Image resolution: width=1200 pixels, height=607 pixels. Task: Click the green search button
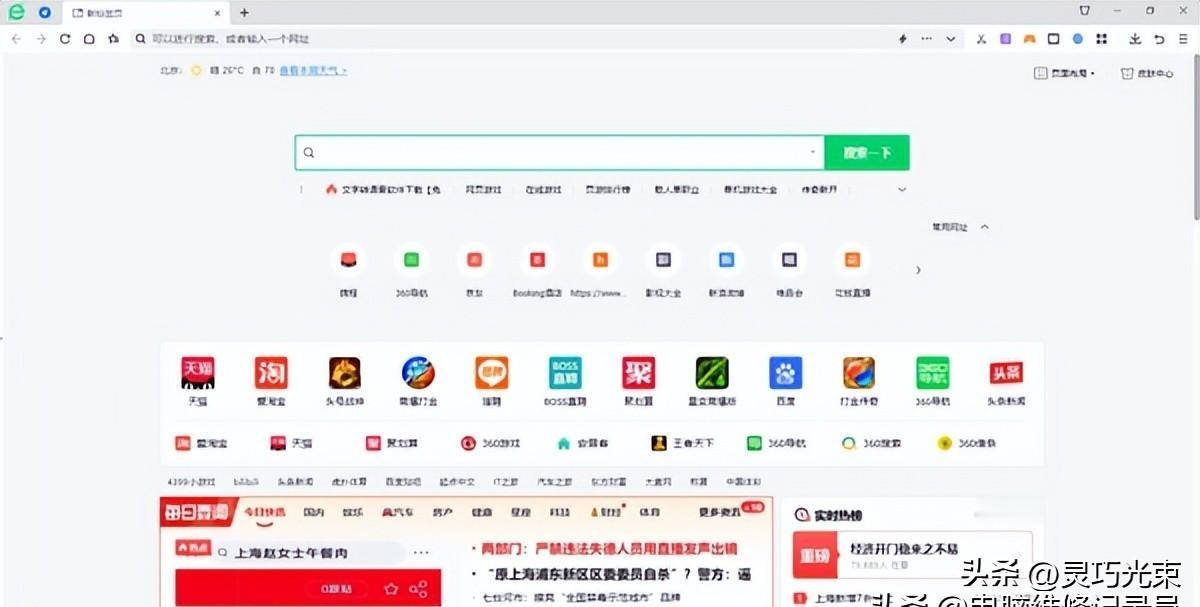point(867,153)
